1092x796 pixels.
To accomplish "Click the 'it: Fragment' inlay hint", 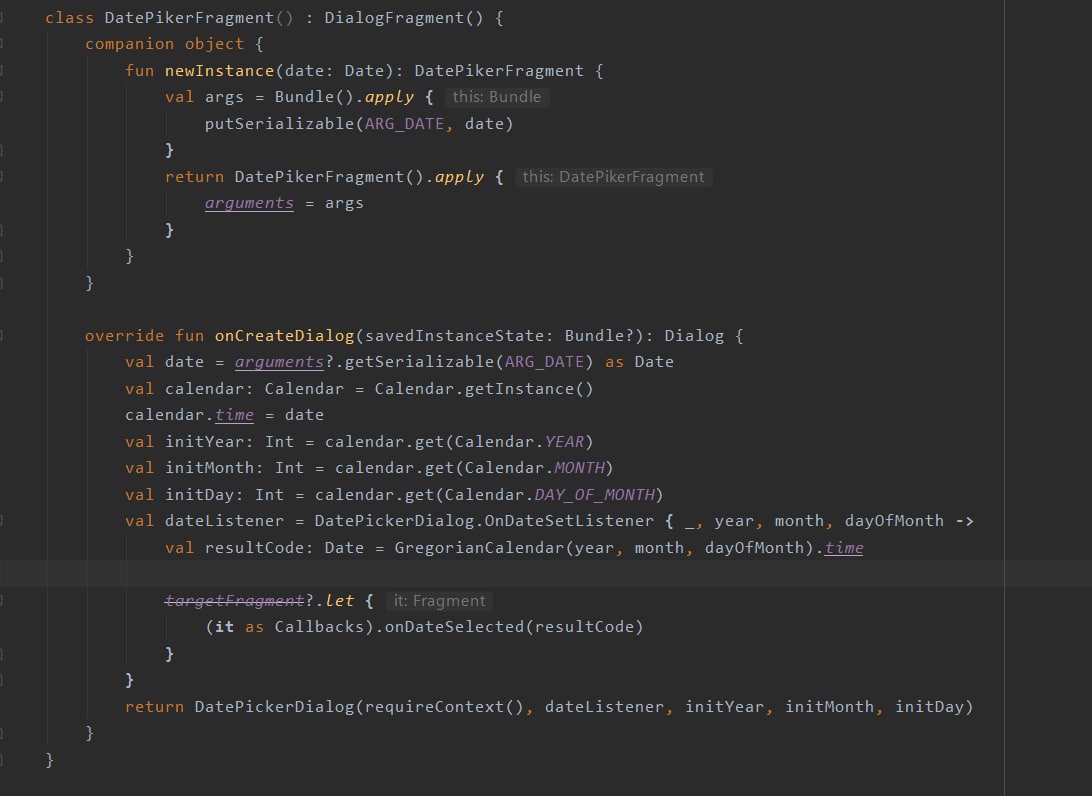I will [439, 601].
